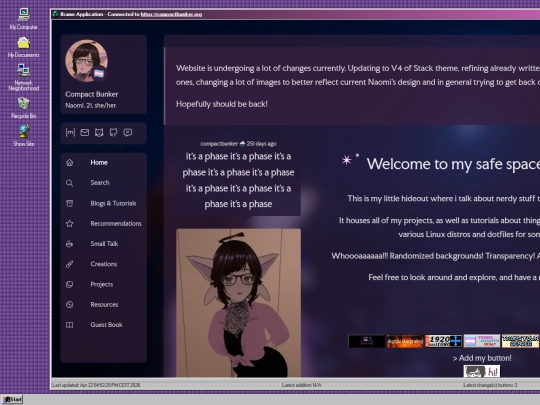Click "Latest addition: N/A" status bar entry

[x=302, y=385]
